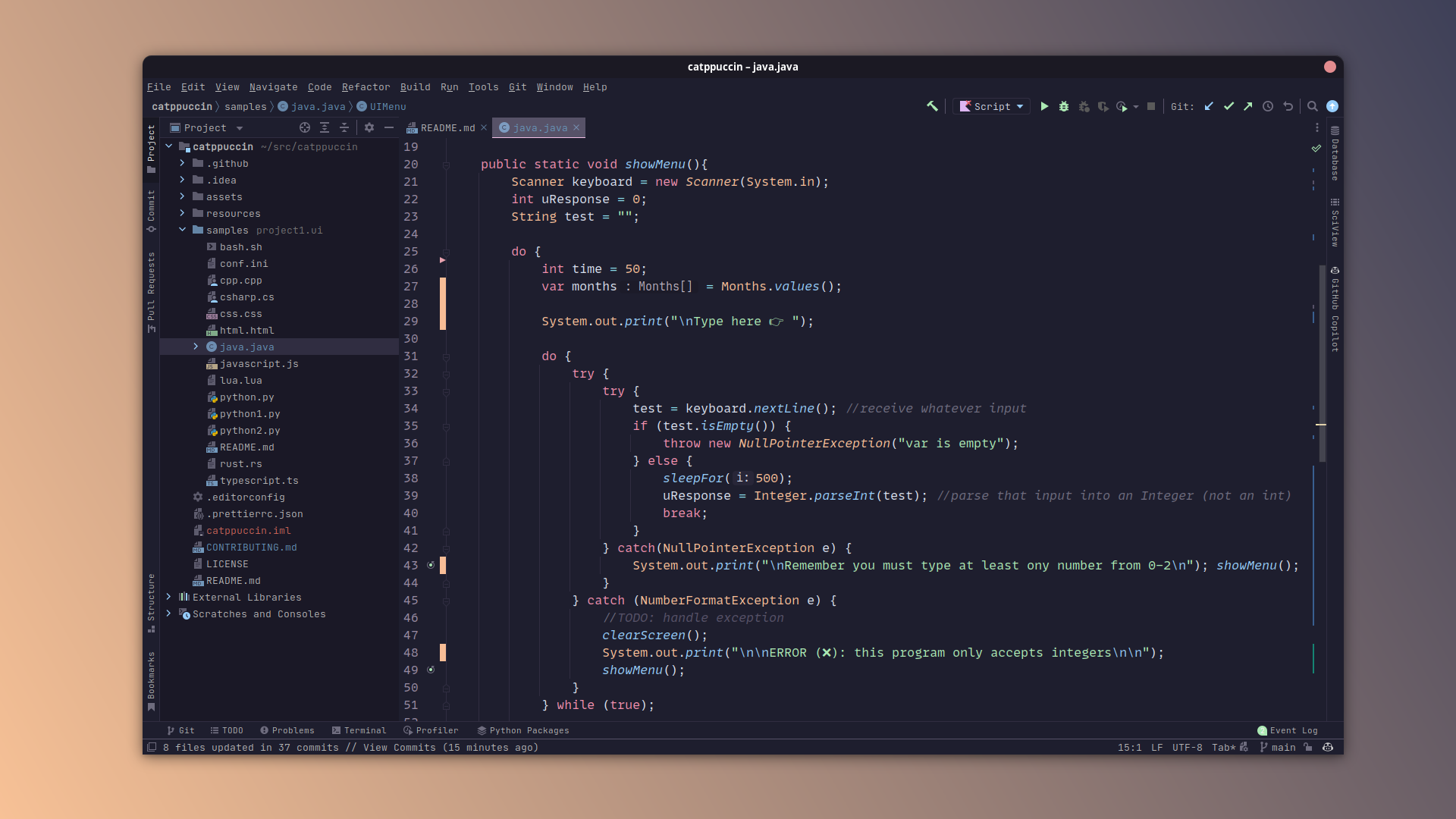Run the Script configuration with the play icon

coord(1044,106)
